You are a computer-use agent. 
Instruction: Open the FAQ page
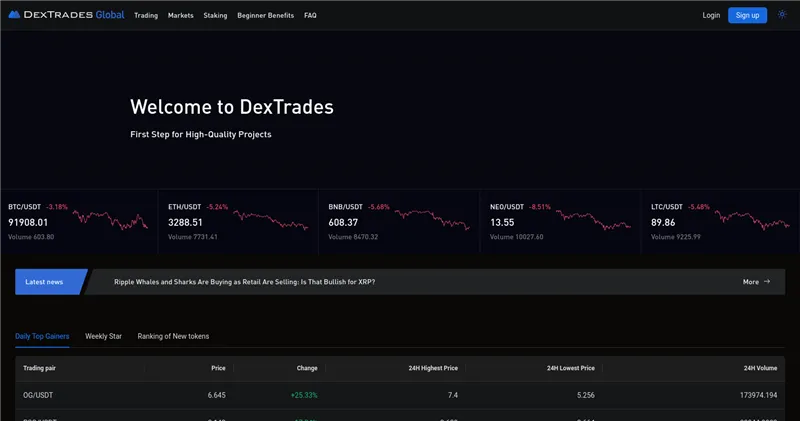click(x=310, y=15)
